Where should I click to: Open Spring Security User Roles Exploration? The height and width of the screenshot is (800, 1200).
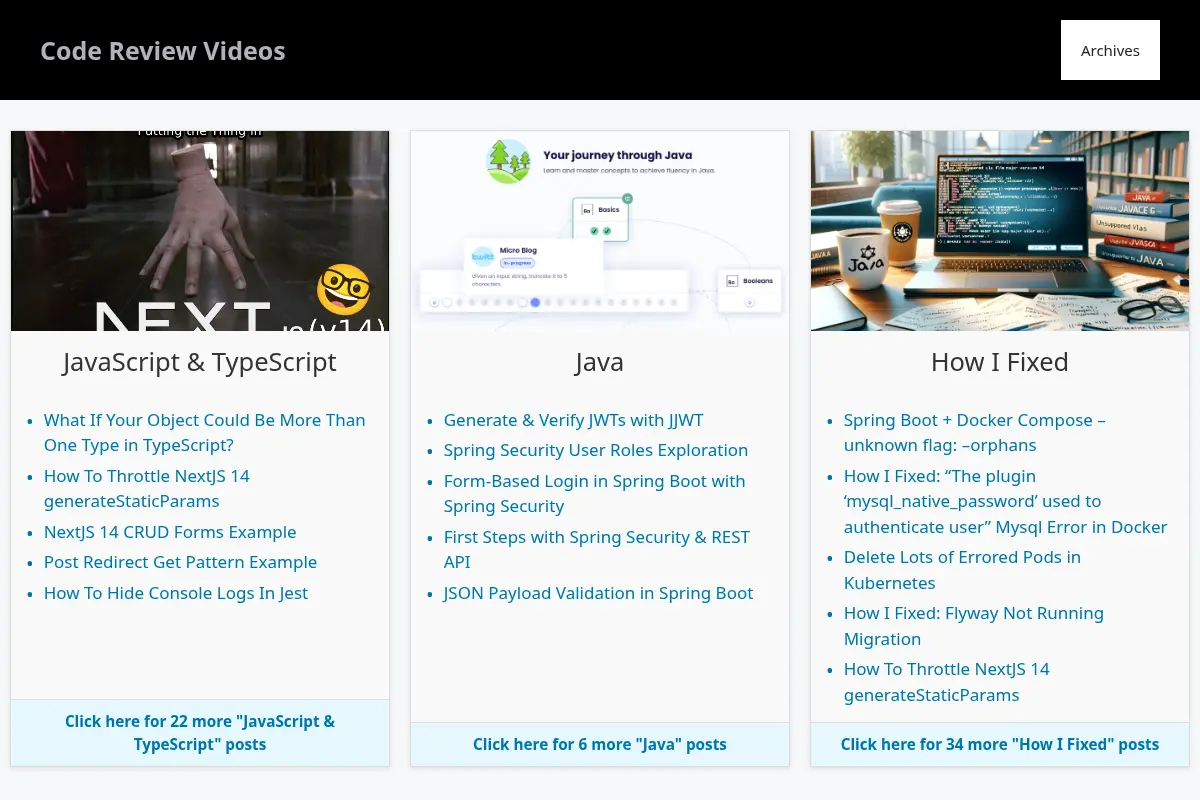[x=596, y=450]
